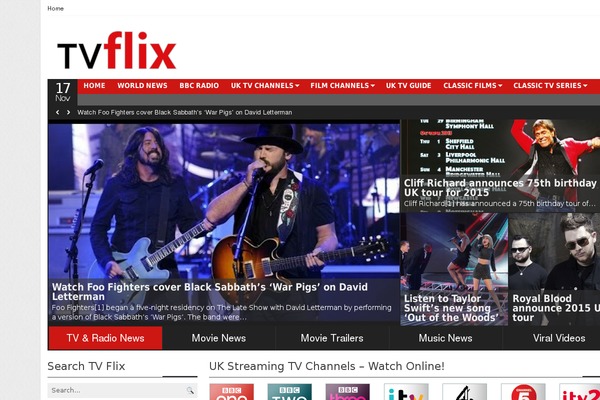Click the Foo Fighters article excerpt text
Viewport: 600px width, 400px height.
coord(222,312)
